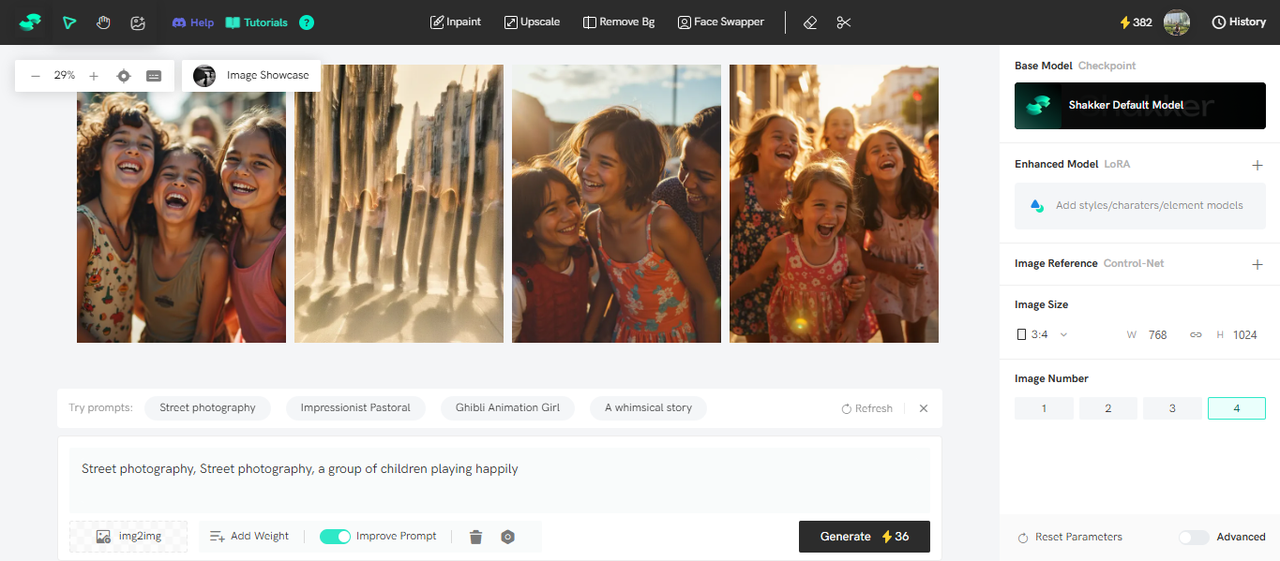Zoom in with the plus button
This screenshot has height=561, width=1280.
94,75
